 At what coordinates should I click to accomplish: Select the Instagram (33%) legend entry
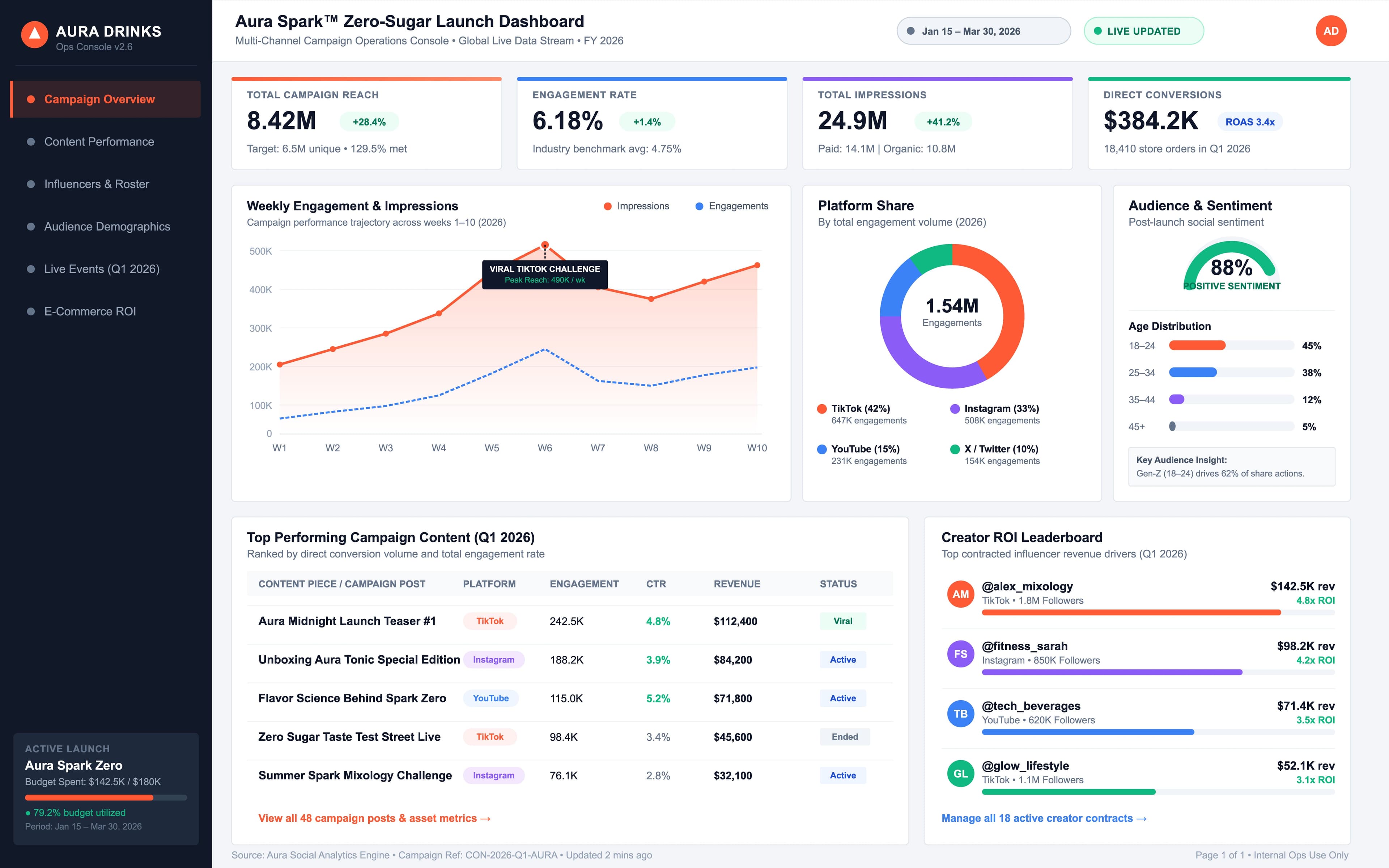point(995,414)
